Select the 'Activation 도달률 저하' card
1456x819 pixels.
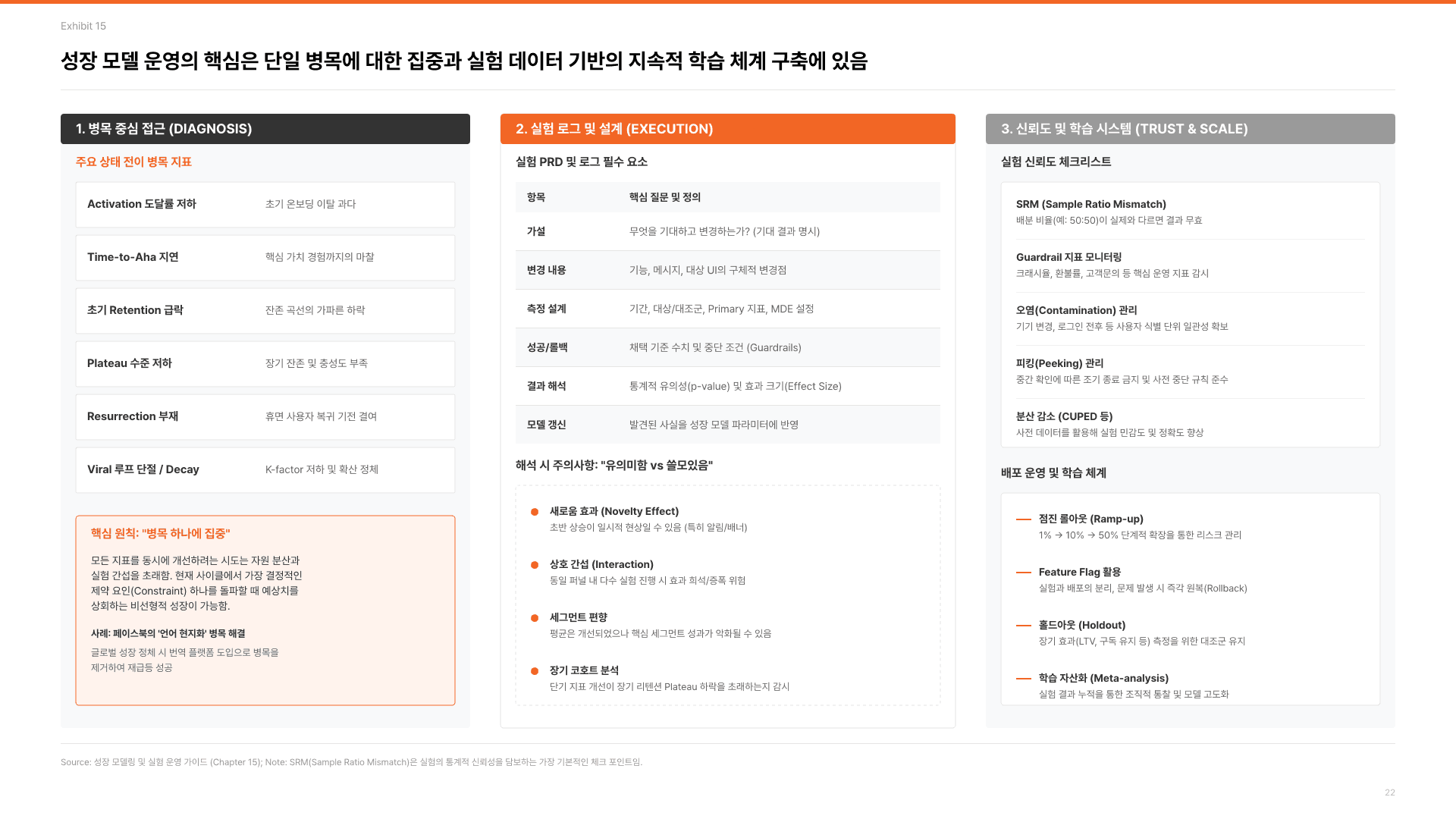tap(265, 205)
